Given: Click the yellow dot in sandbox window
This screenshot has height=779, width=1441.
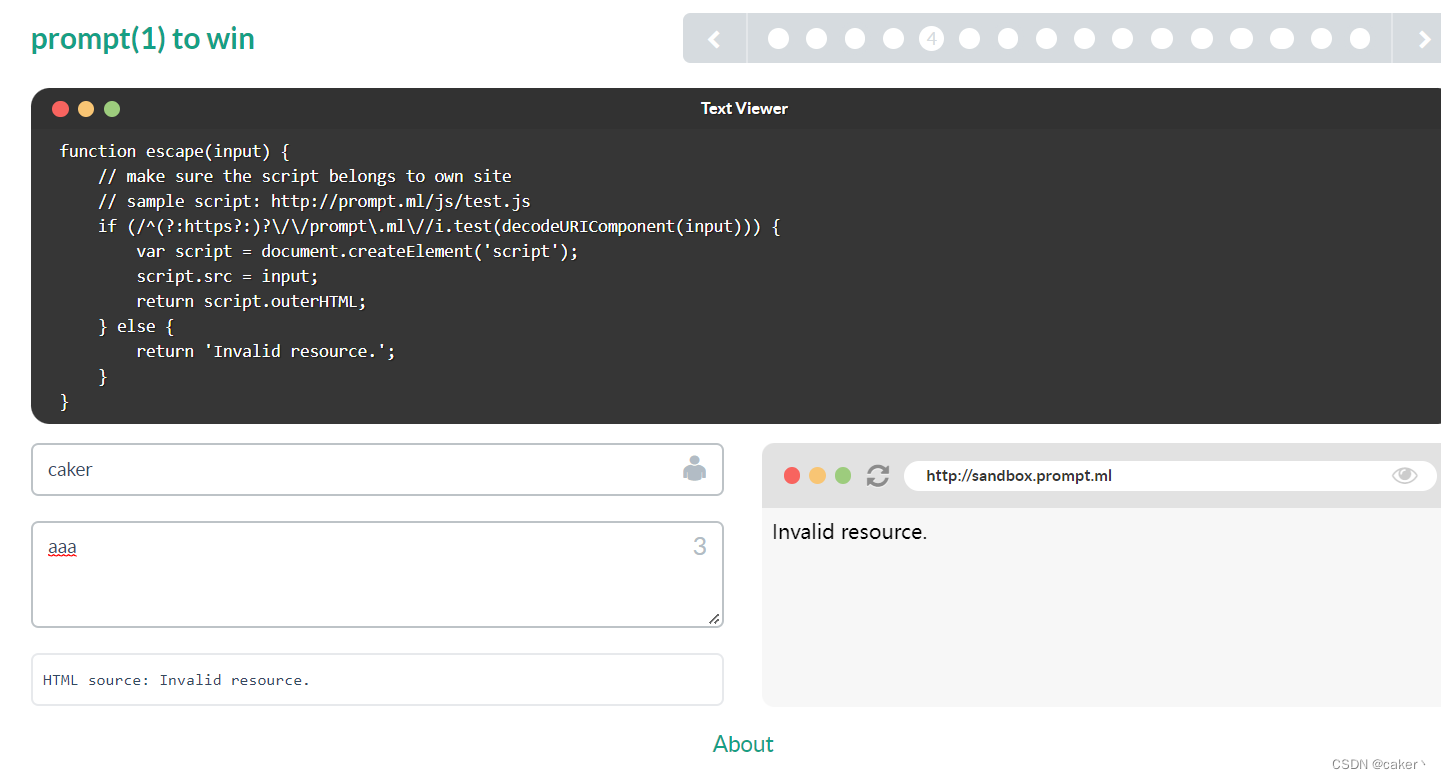Looking at the screenshot, I should (817, 475).
